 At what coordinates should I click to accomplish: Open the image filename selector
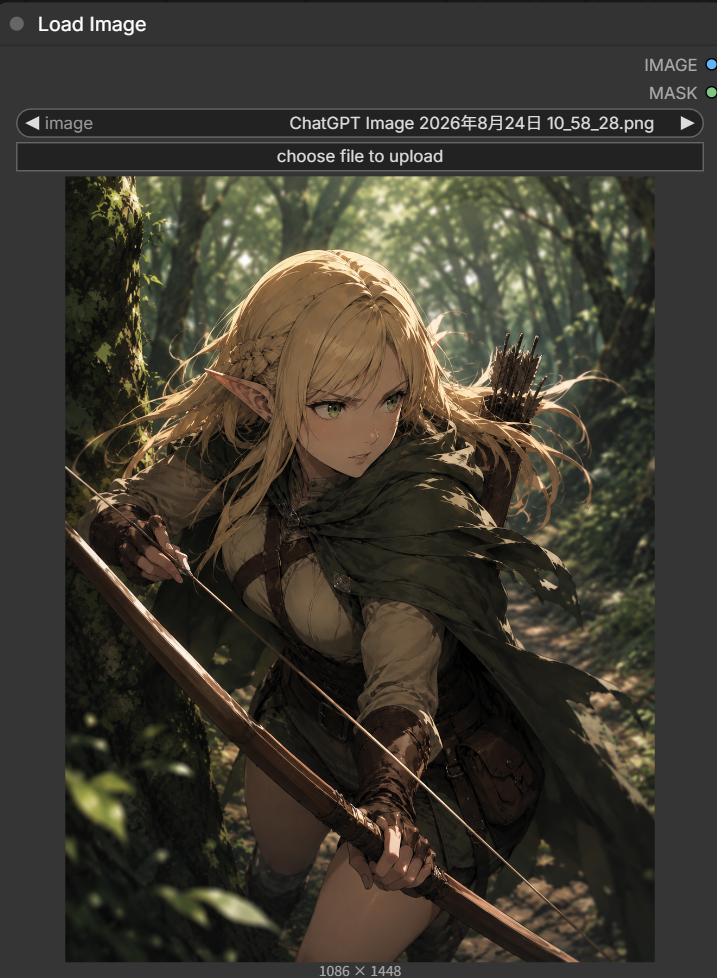tap(360, 123)
